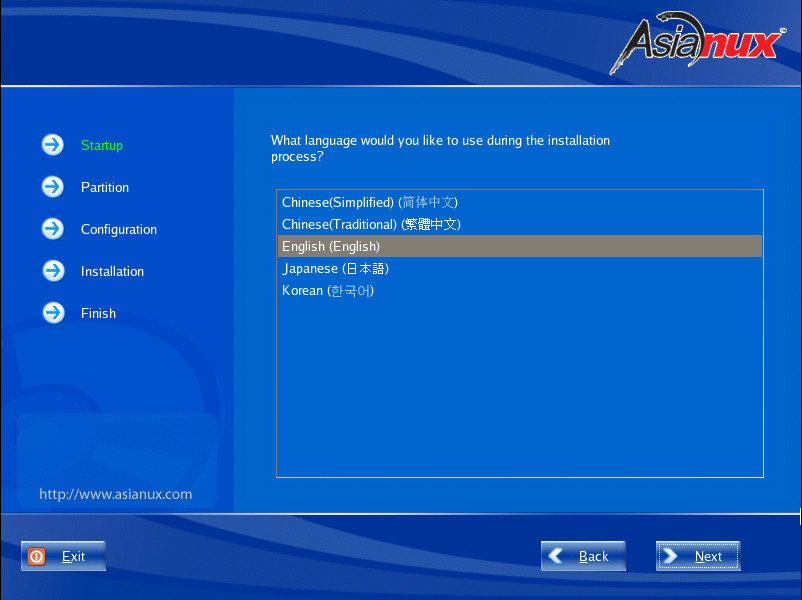802x600 pixels.
Task: Click the warning icon on the Exit button
Action: (x=37, y=556)
